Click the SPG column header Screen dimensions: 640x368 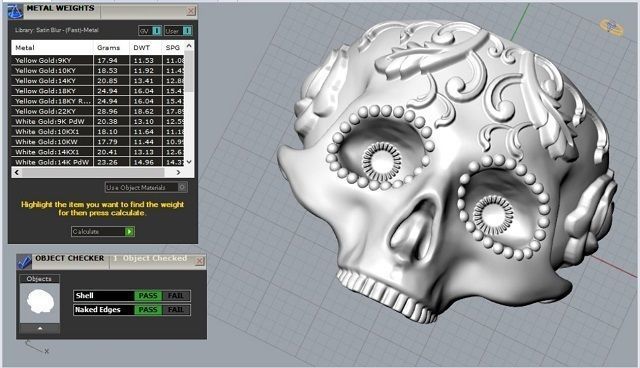173,48
